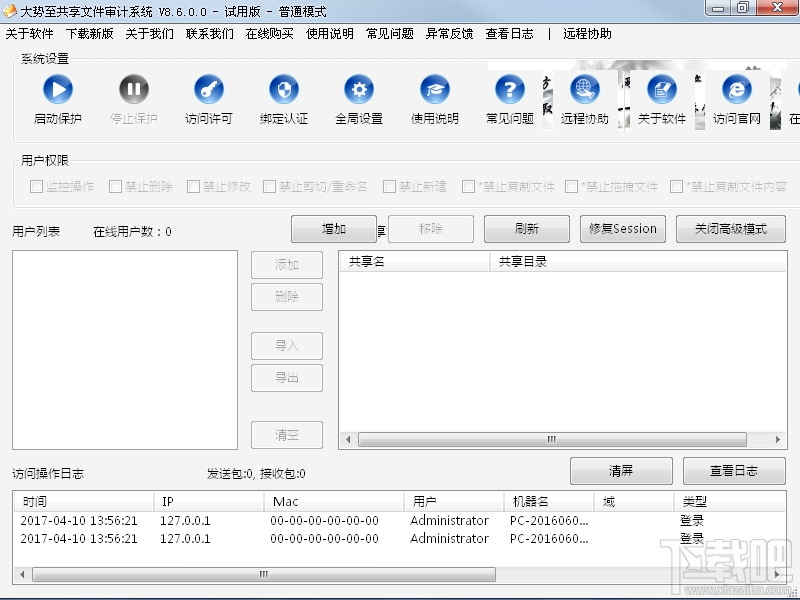Click the 类型 column header

[730, 502]
